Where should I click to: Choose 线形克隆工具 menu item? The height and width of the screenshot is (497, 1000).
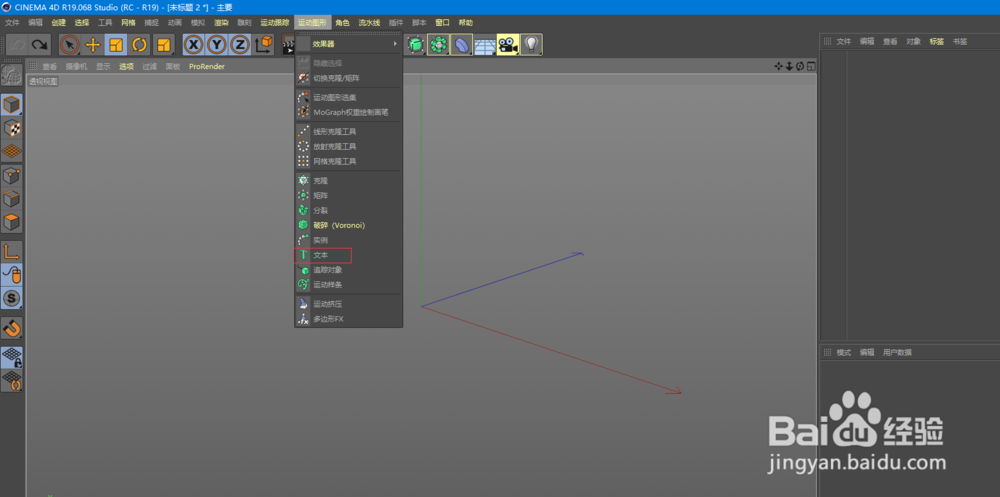349,131
